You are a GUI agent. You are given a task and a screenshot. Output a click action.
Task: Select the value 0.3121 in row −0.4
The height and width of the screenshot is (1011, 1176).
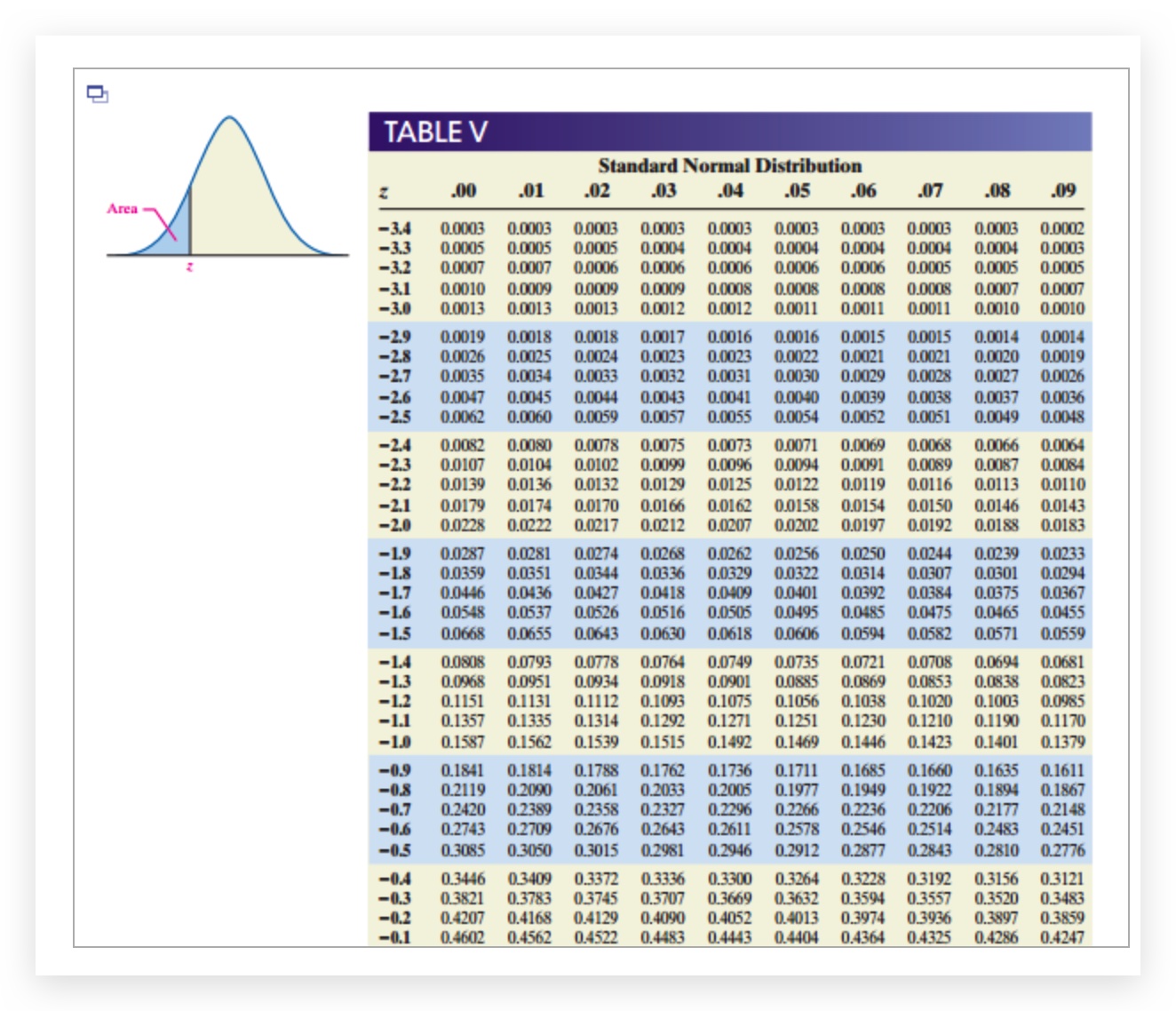click(1062, 879)
